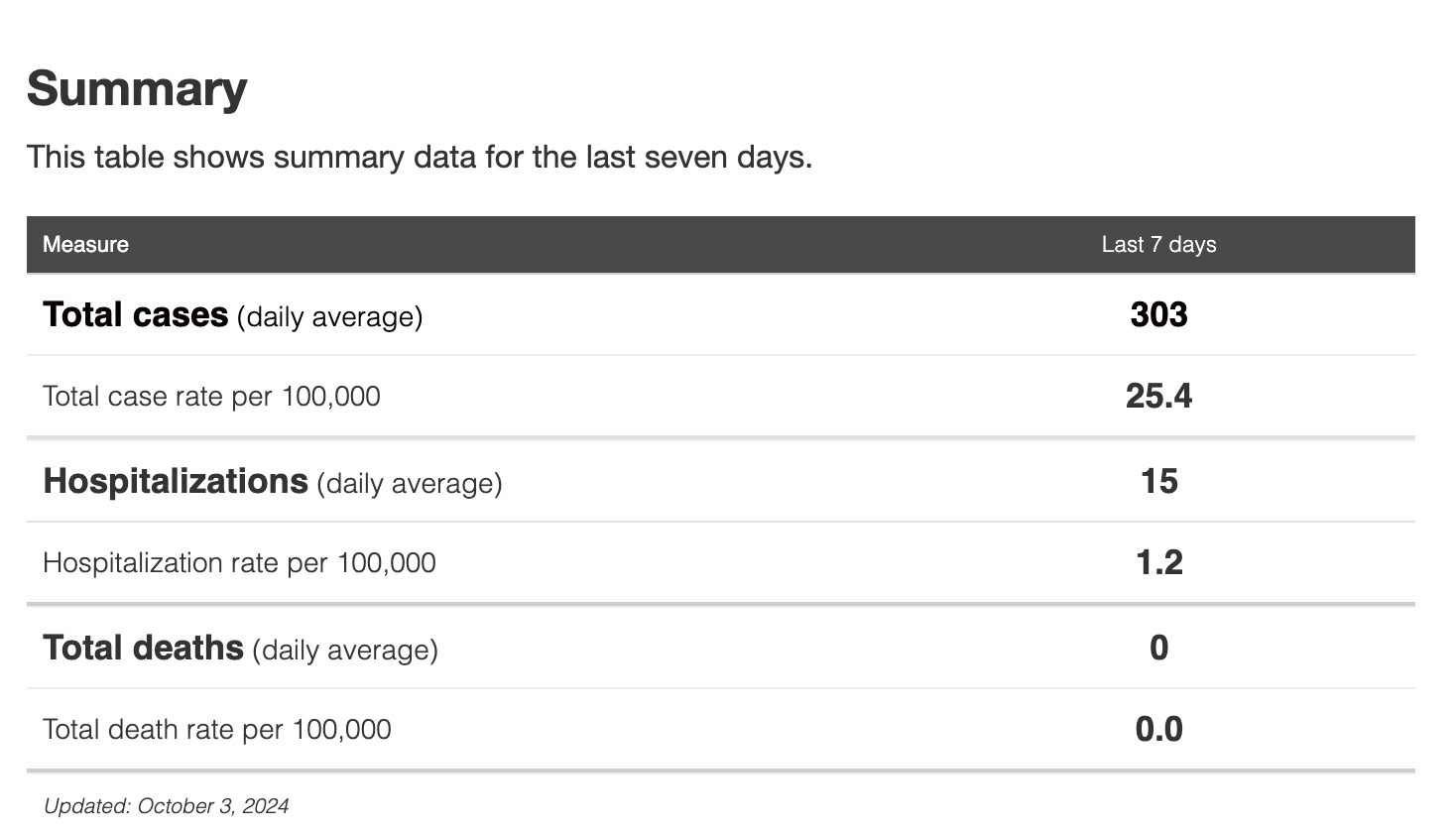
Task: Click the table description sentence about seven days
Action: [x=419, y=158]
